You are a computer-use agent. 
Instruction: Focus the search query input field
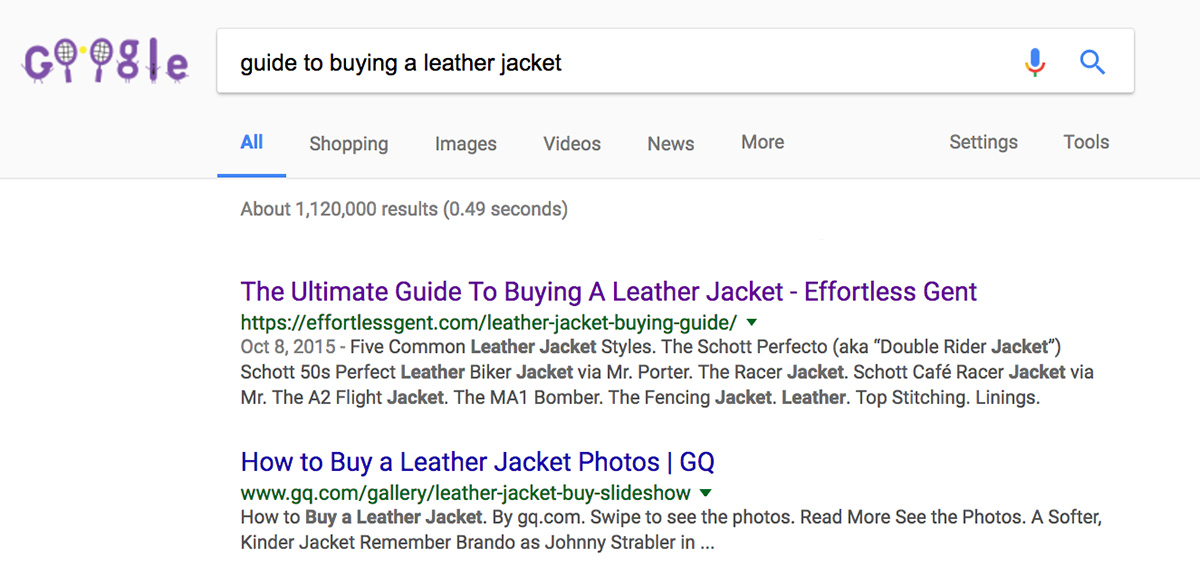pyautogui.click(x=620, y=63)
